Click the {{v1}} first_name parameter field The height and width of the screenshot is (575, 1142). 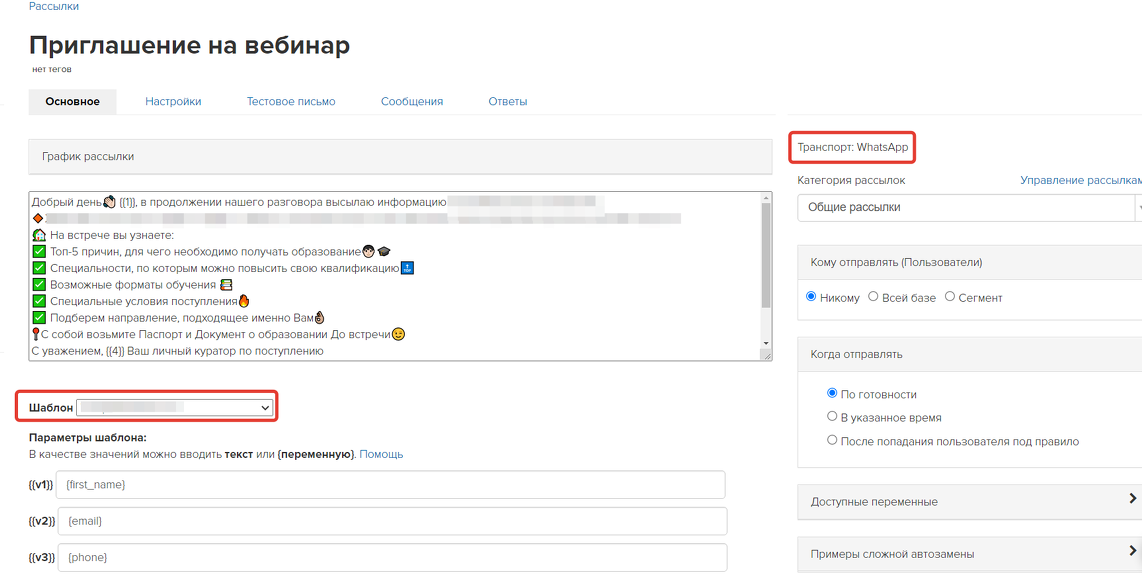[390, 485]
